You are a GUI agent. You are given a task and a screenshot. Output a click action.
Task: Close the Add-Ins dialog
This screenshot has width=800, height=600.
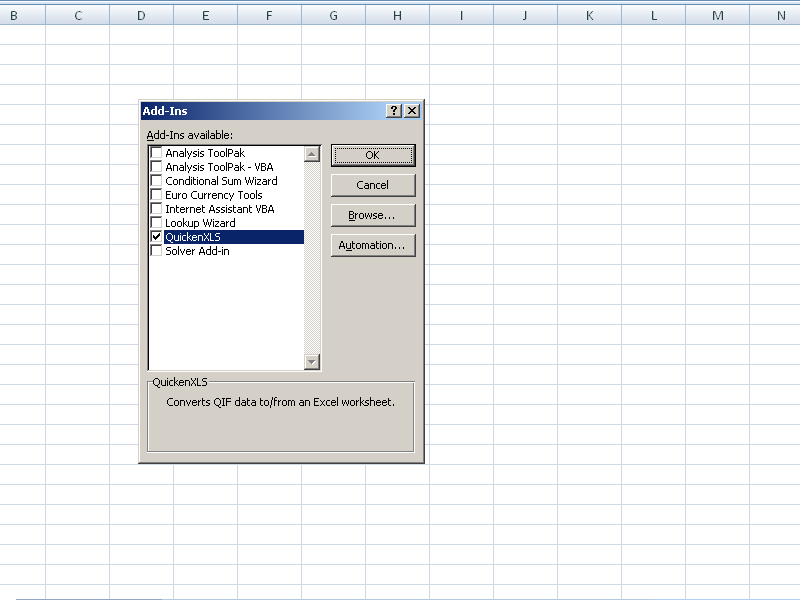click(x=412, y=111)
